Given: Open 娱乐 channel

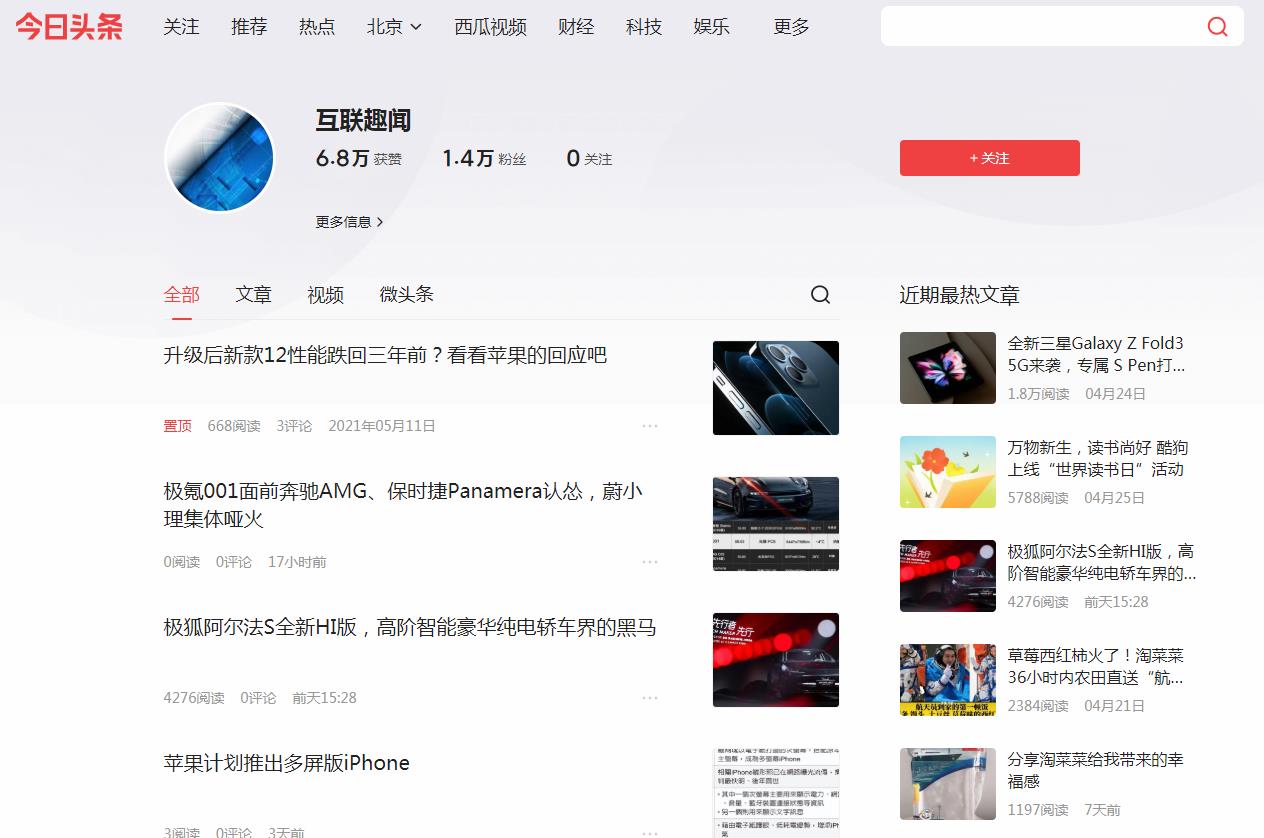Looking at the screenshot, I should (711, 27).
